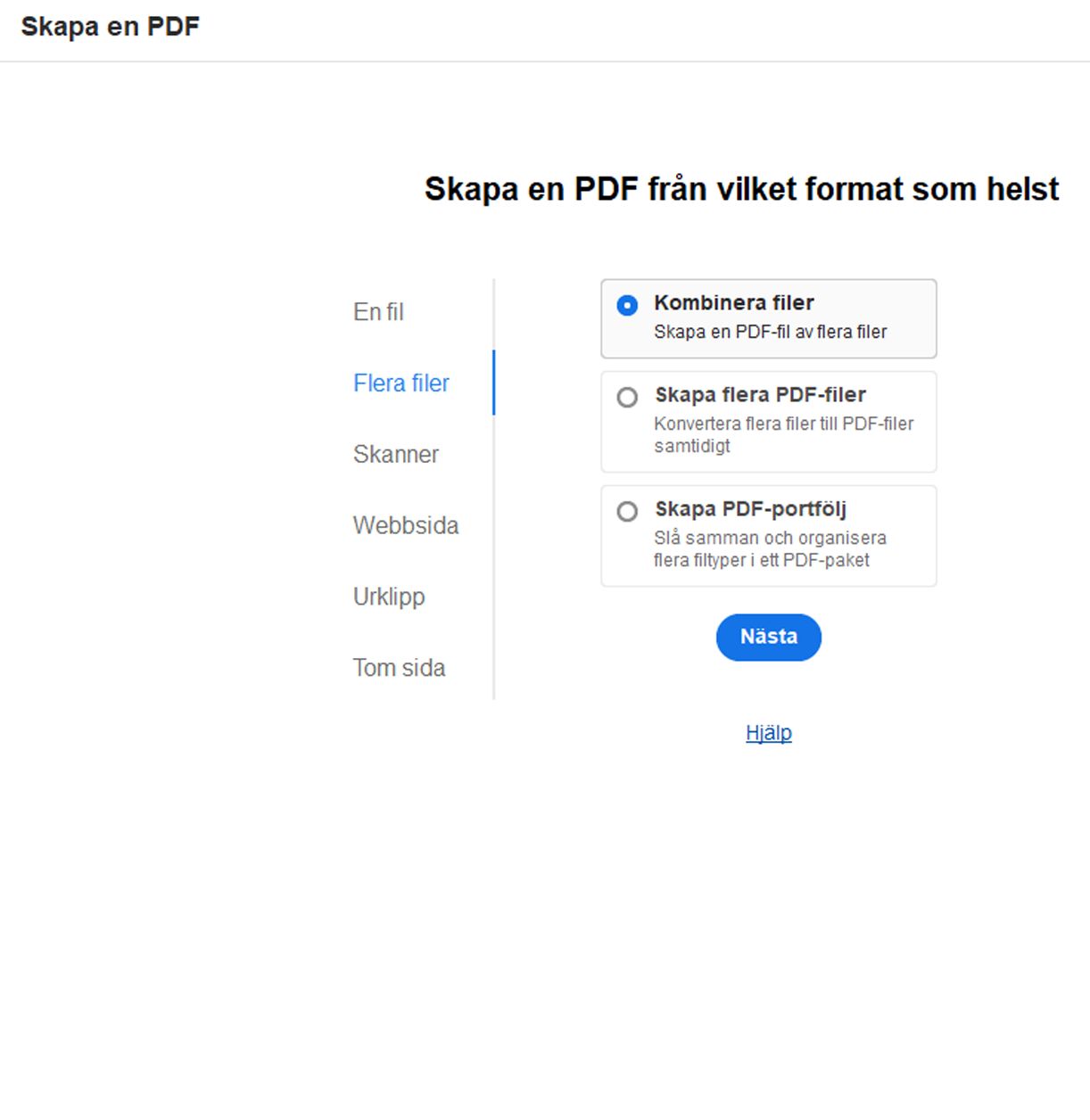The height and width of the screenshot is (1120, 1090).
Task: Select Skapa PDF-portfölj
Action: click(x=627, y=511)
